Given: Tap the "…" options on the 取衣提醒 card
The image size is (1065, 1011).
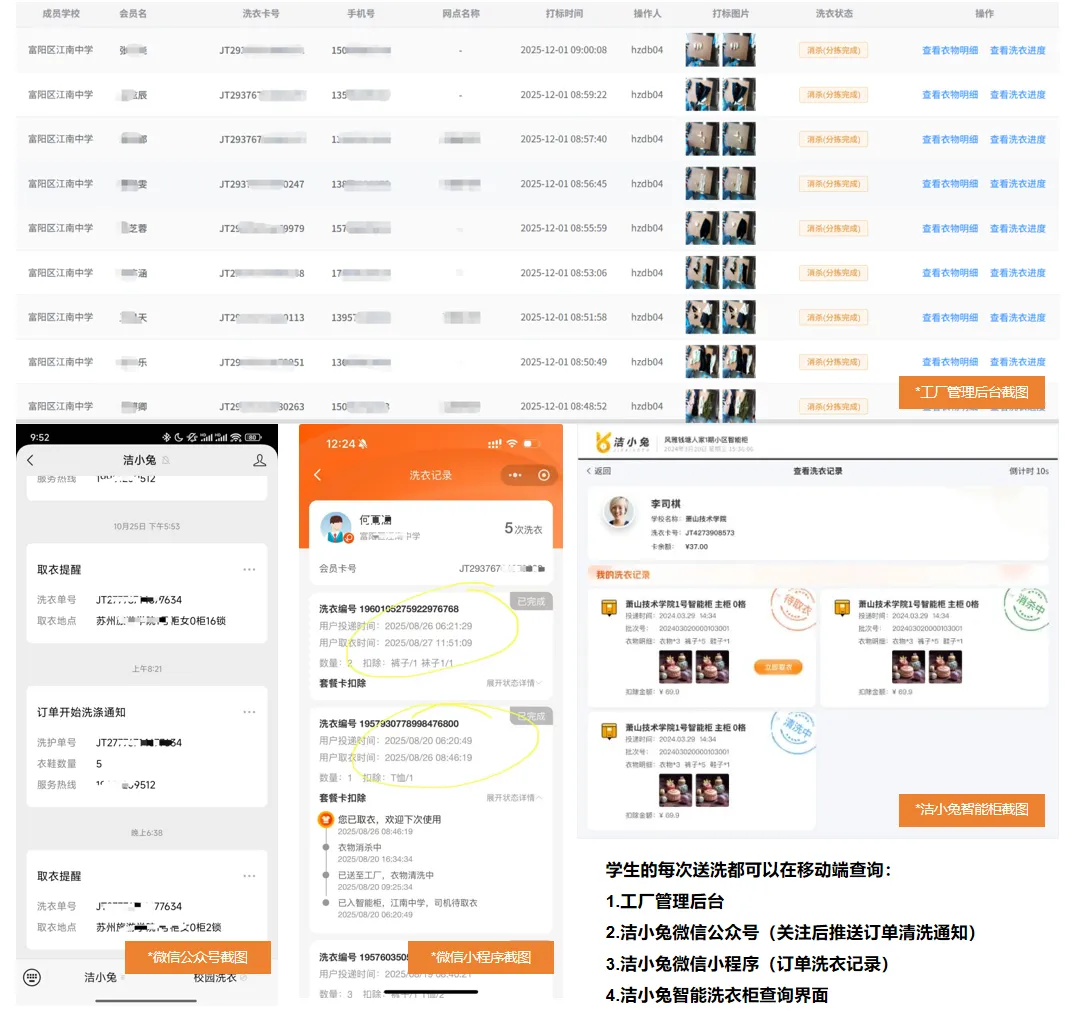Looking at the screenshot, I should tap(250, 568).
